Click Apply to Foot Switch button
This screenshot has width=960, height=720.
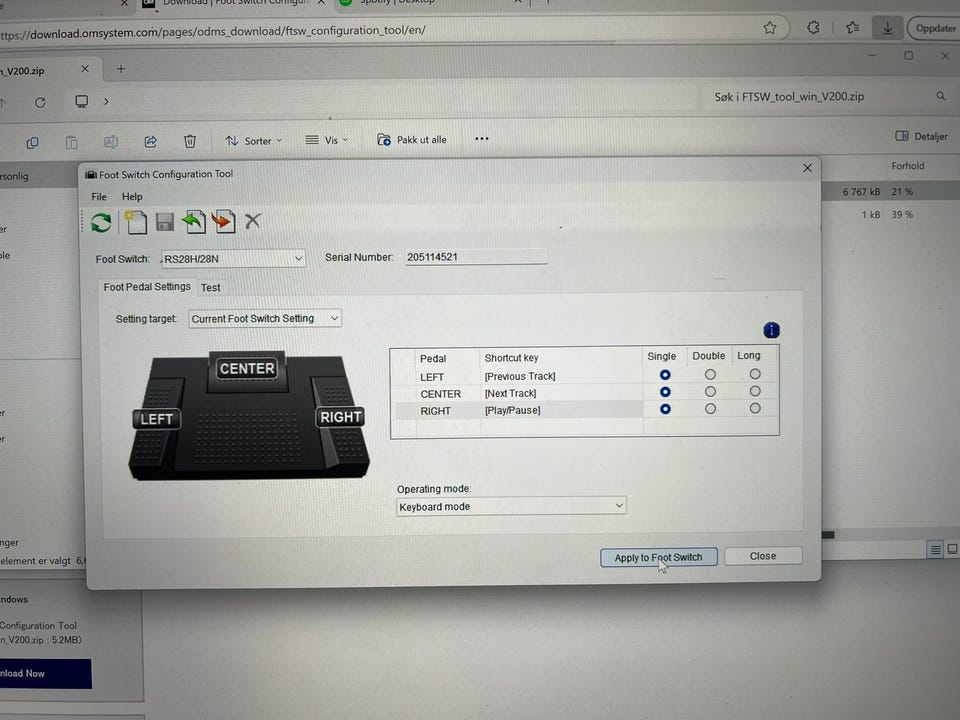(x=658, y=557)
